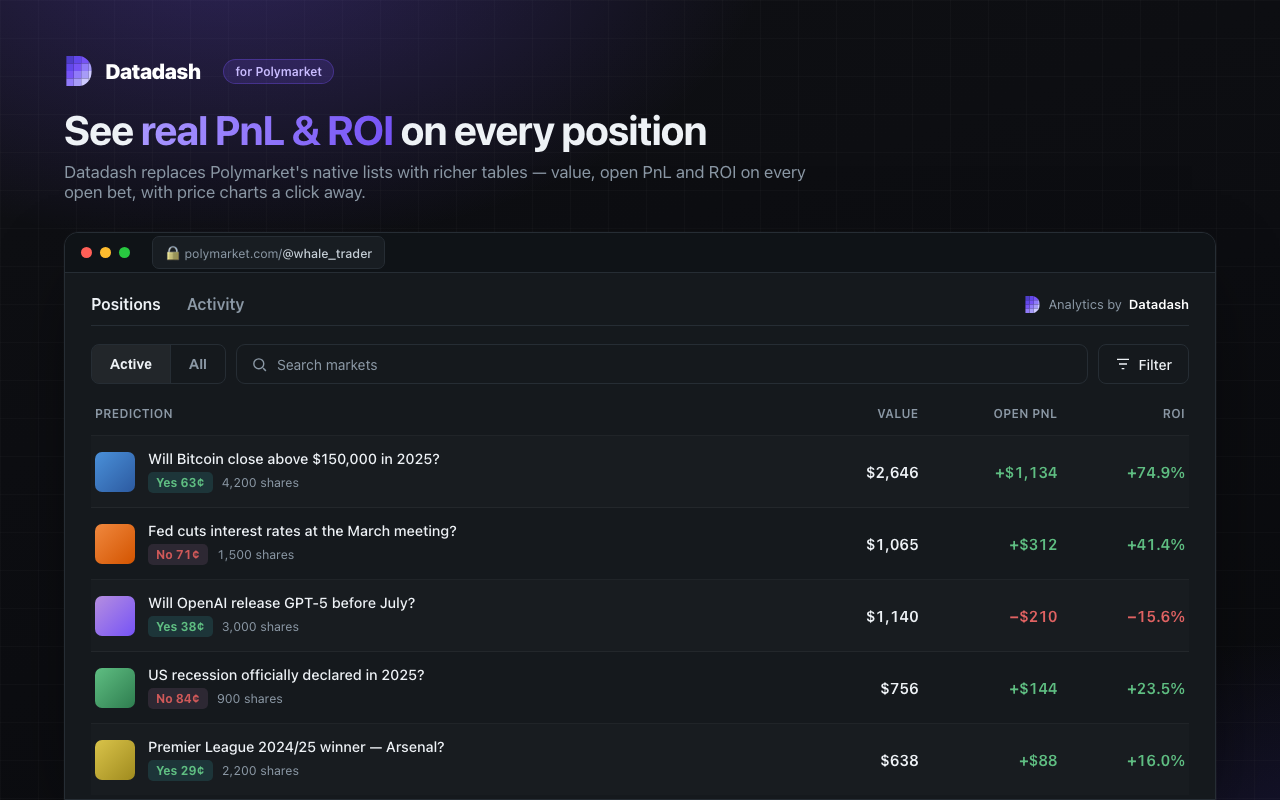
Task: Click the −15.6% ROI cell
Action: (x=1156, y=616)
